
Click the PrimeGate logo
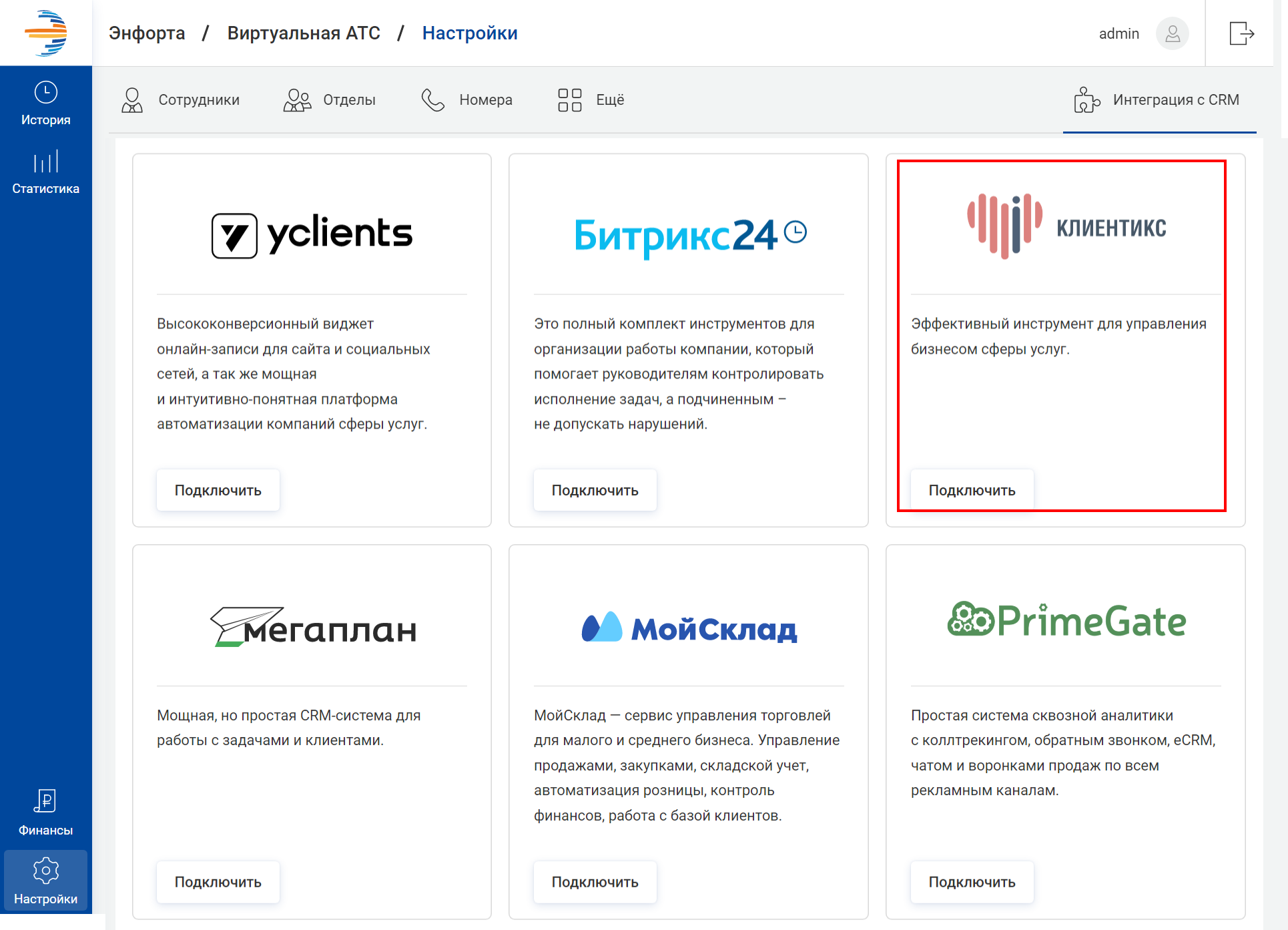coord(1066,620)
